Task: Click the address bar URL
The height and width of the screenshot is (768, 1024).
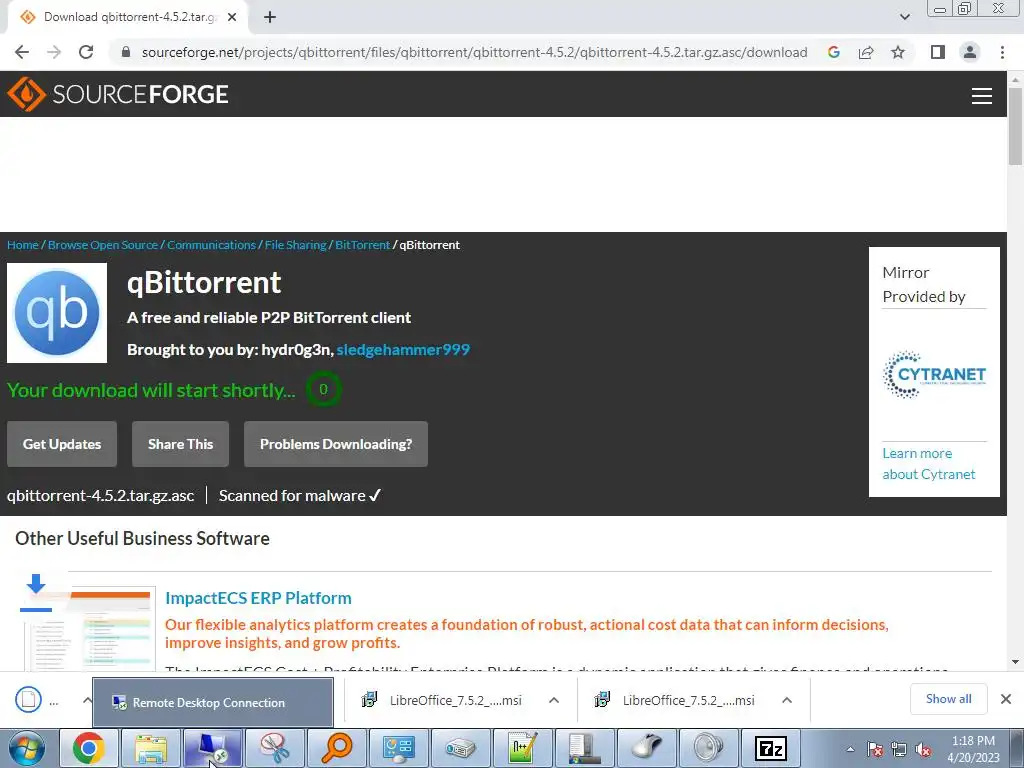Action: [x=474, y=52]
